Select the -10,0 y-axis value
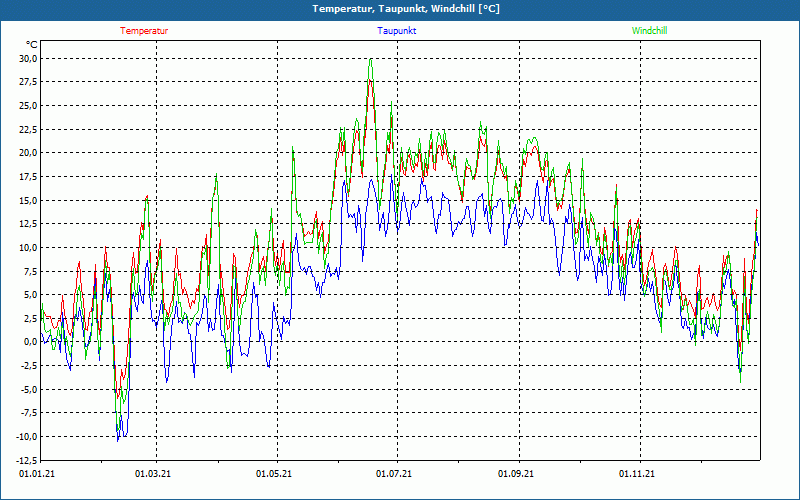 click(x=27, y=437)
